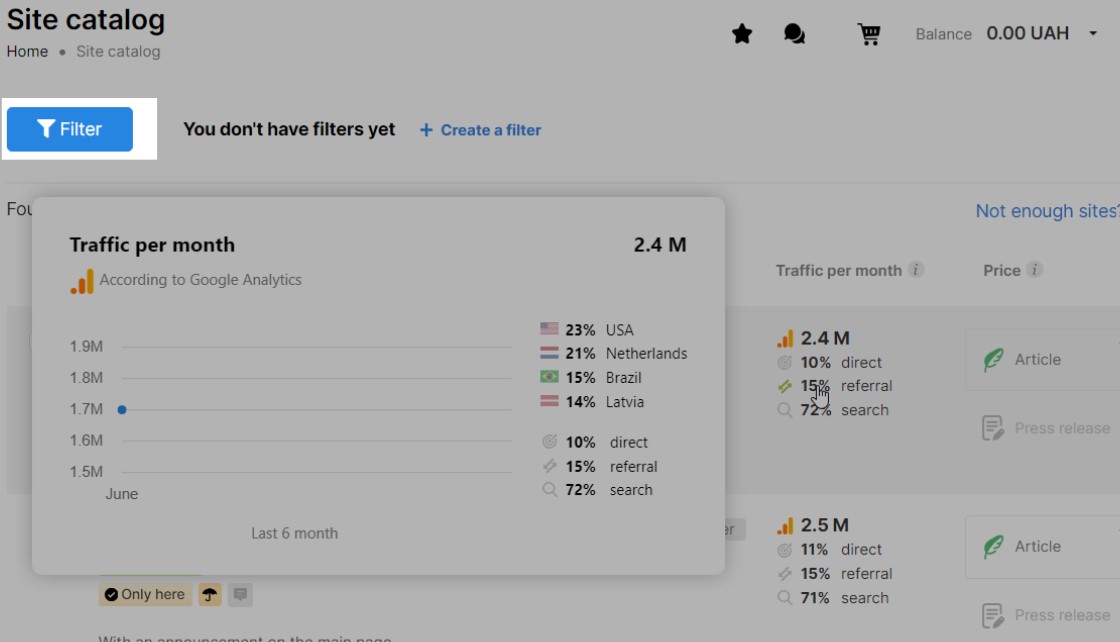
Task: Open the Not enough sites link
Action: click(1046, 211)
